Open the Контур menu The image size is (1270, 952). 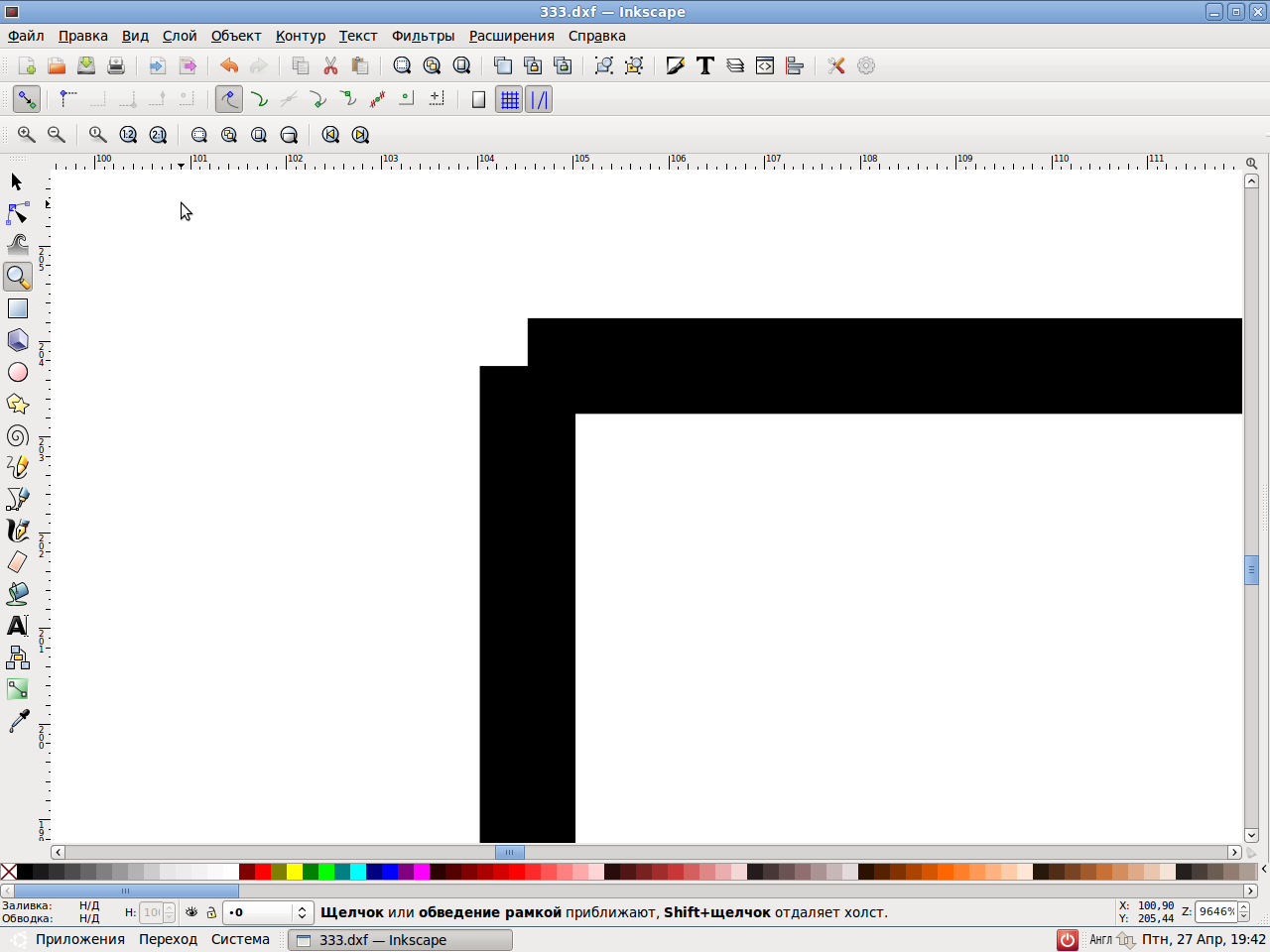(301, 36)
